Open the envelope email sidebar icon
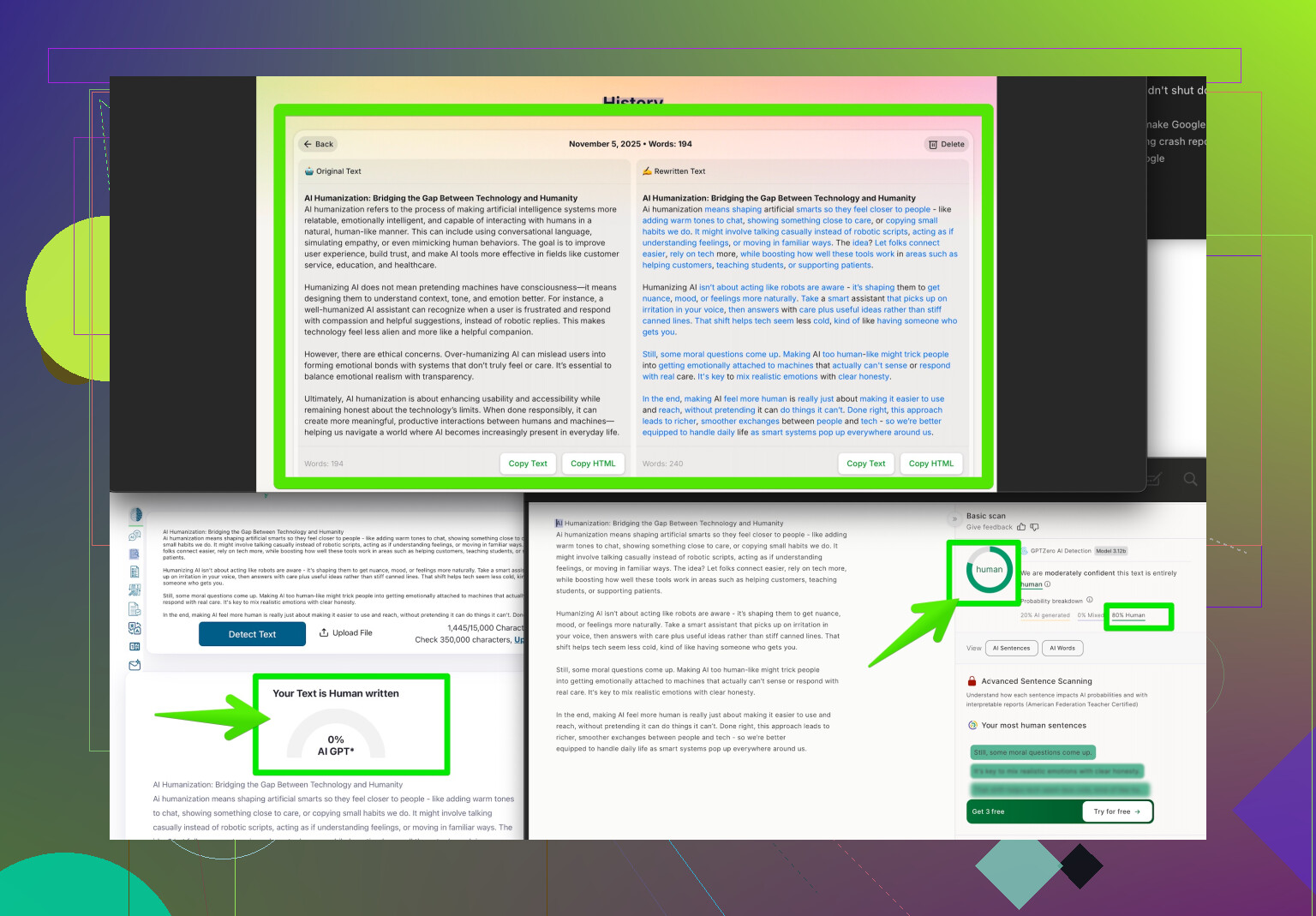This screenshot has height=916, width=1316. (x=135, y=665)
